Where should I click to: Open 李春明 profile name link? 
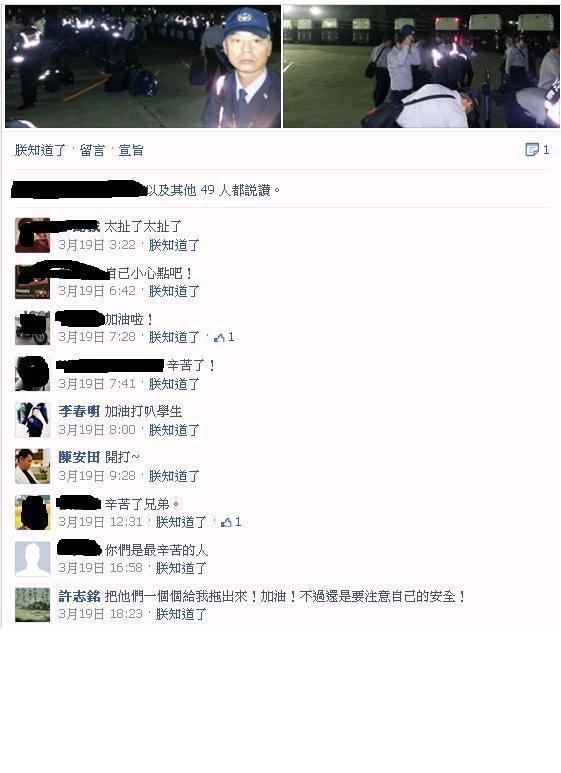[x=79, y=411]
